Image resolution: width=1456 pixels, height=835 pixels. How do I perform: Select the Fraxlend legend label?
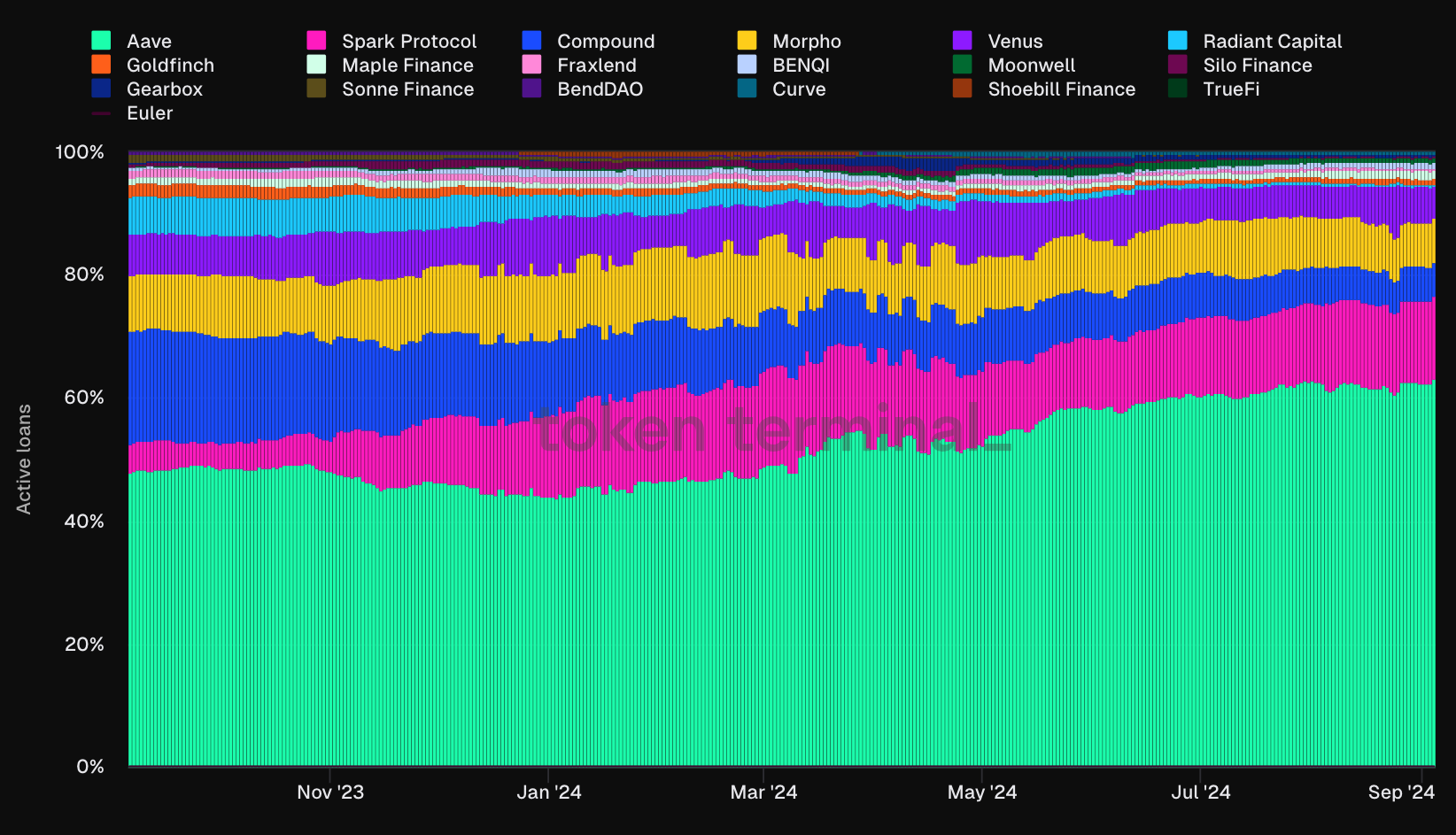coord(597,66)
